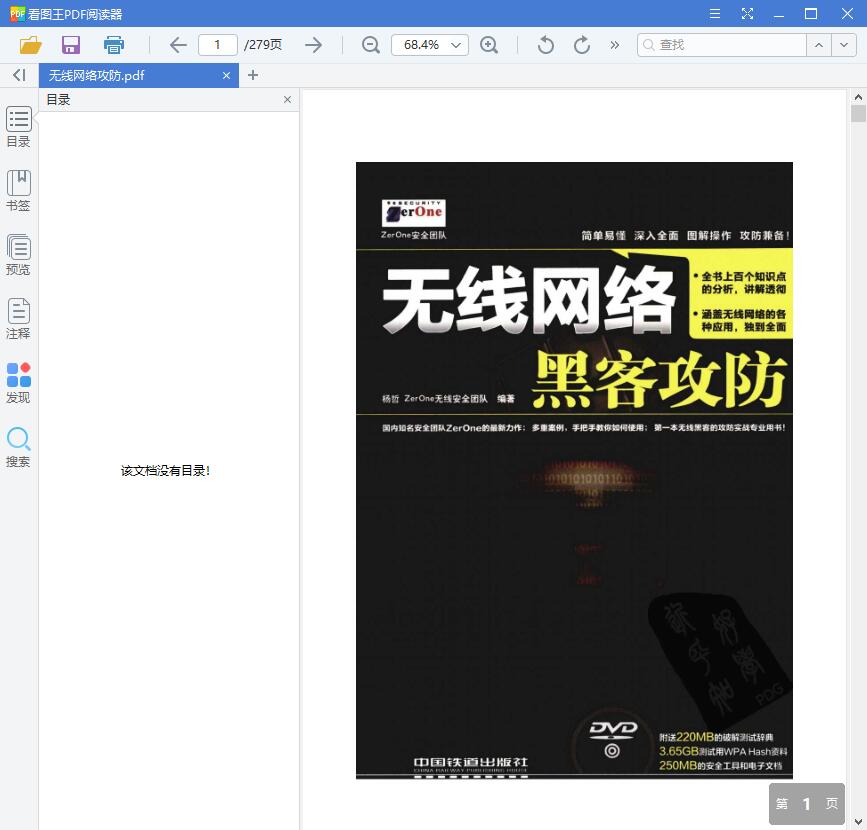Enter fullscreen mode from the title bar
This screenshot has height=830, width=867.
(747, 13)
